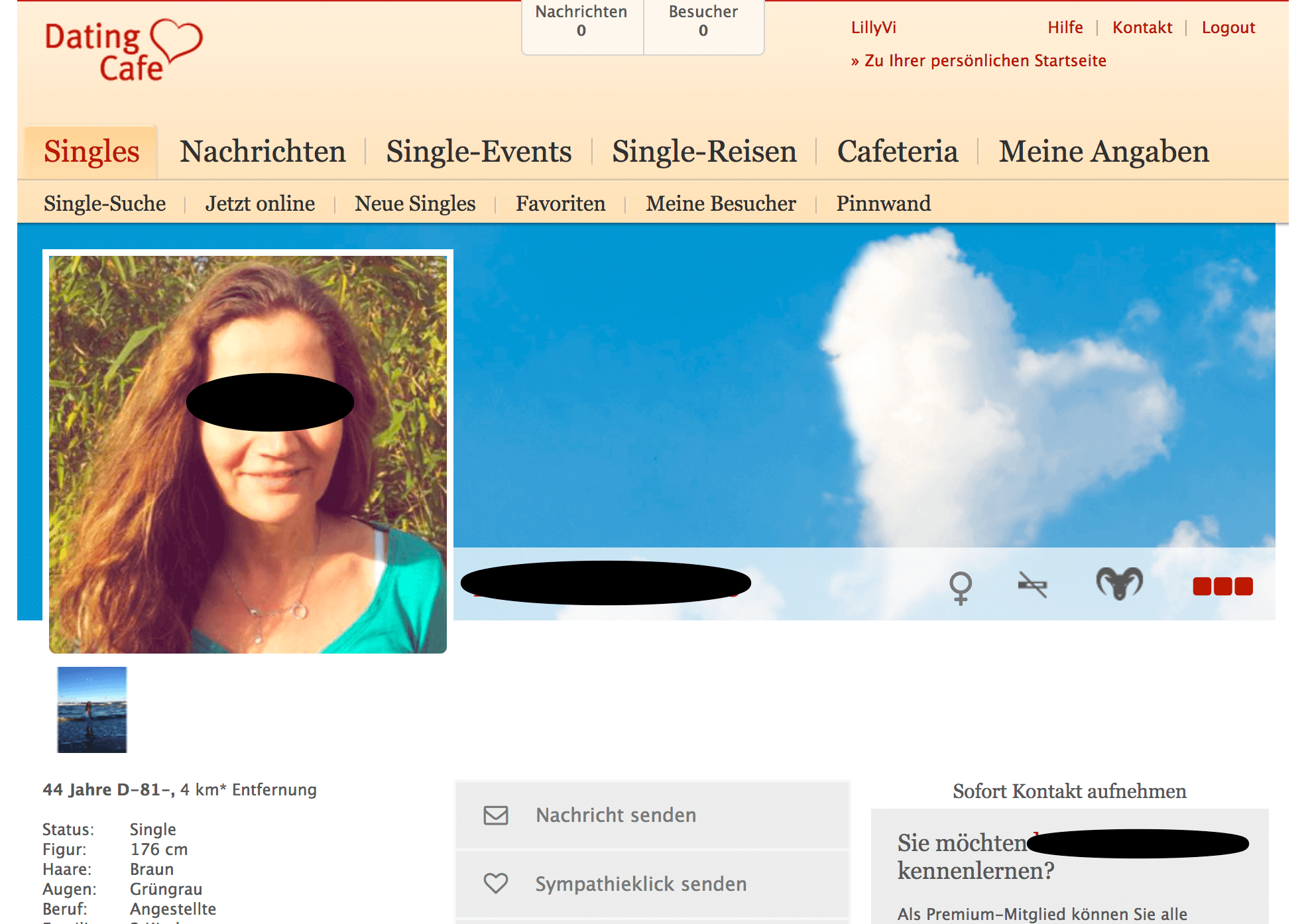Click the Aries zodiac sign icon
Screen dimensions: 1306x924
(1119, 584)
